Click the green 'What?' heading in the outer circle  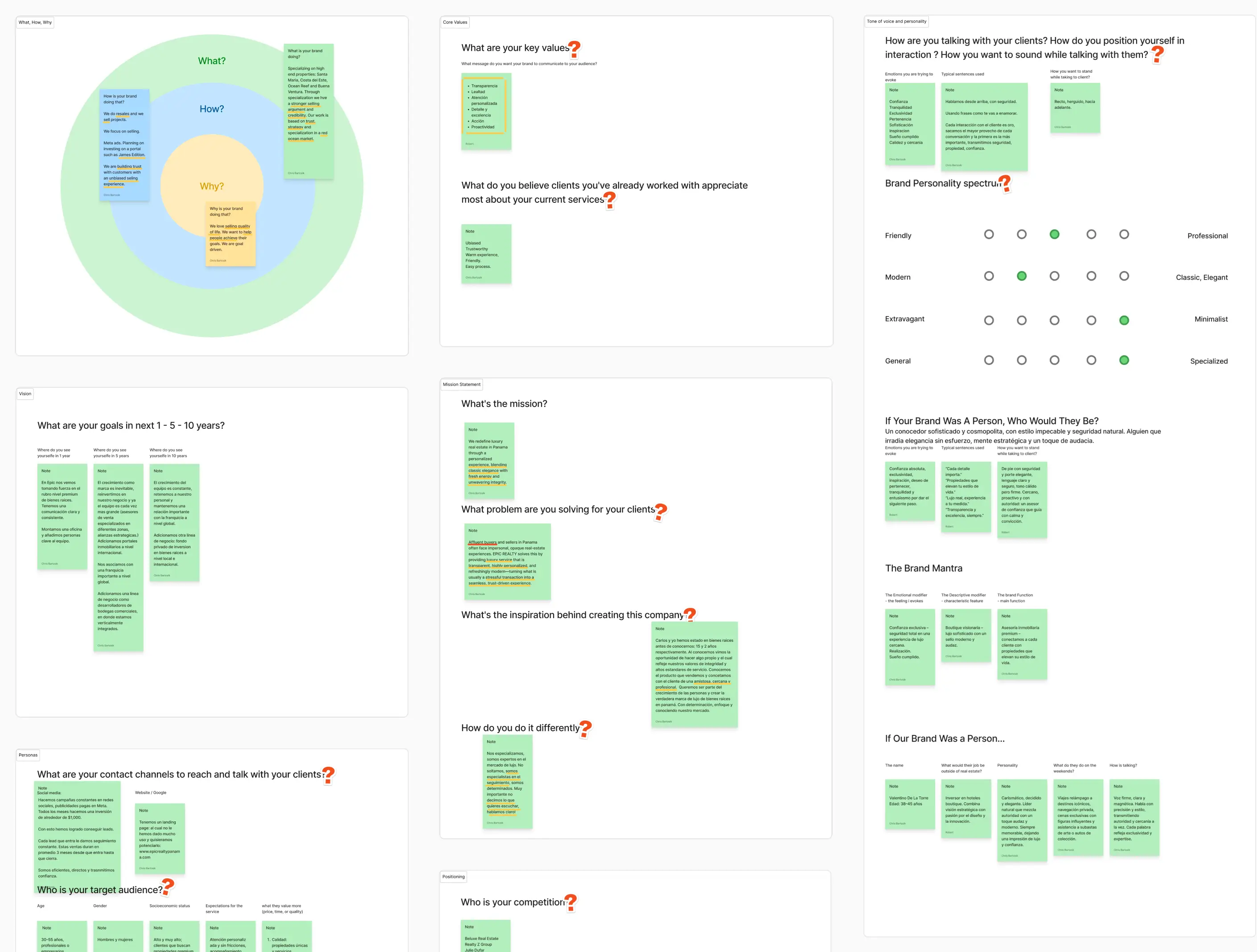point(212,61)
